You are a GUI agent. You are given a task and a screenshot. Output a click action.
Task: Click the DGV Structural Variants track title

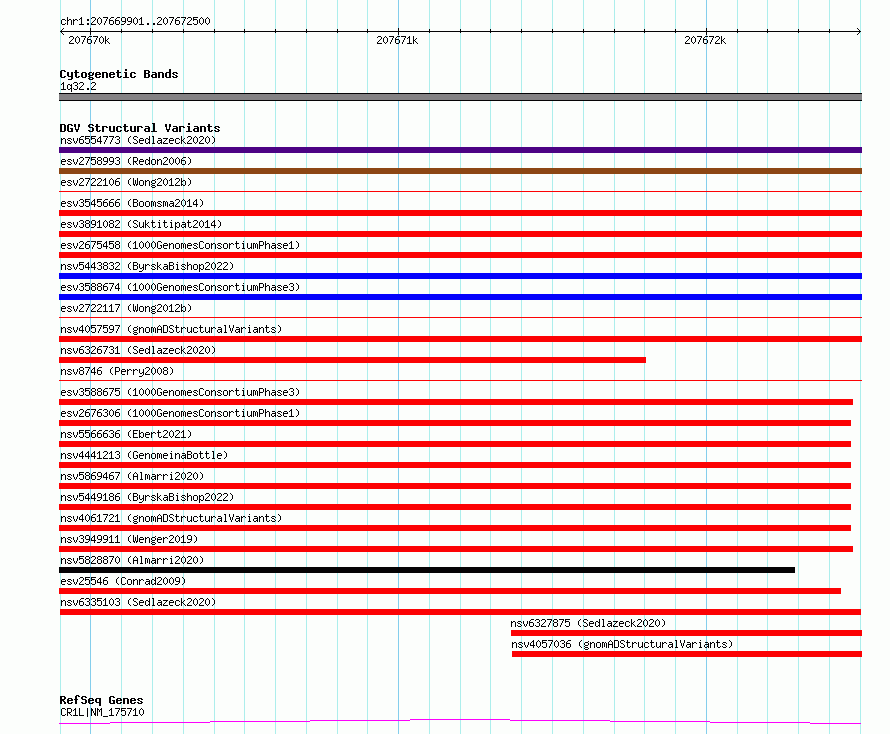click(x=140, y=128)
